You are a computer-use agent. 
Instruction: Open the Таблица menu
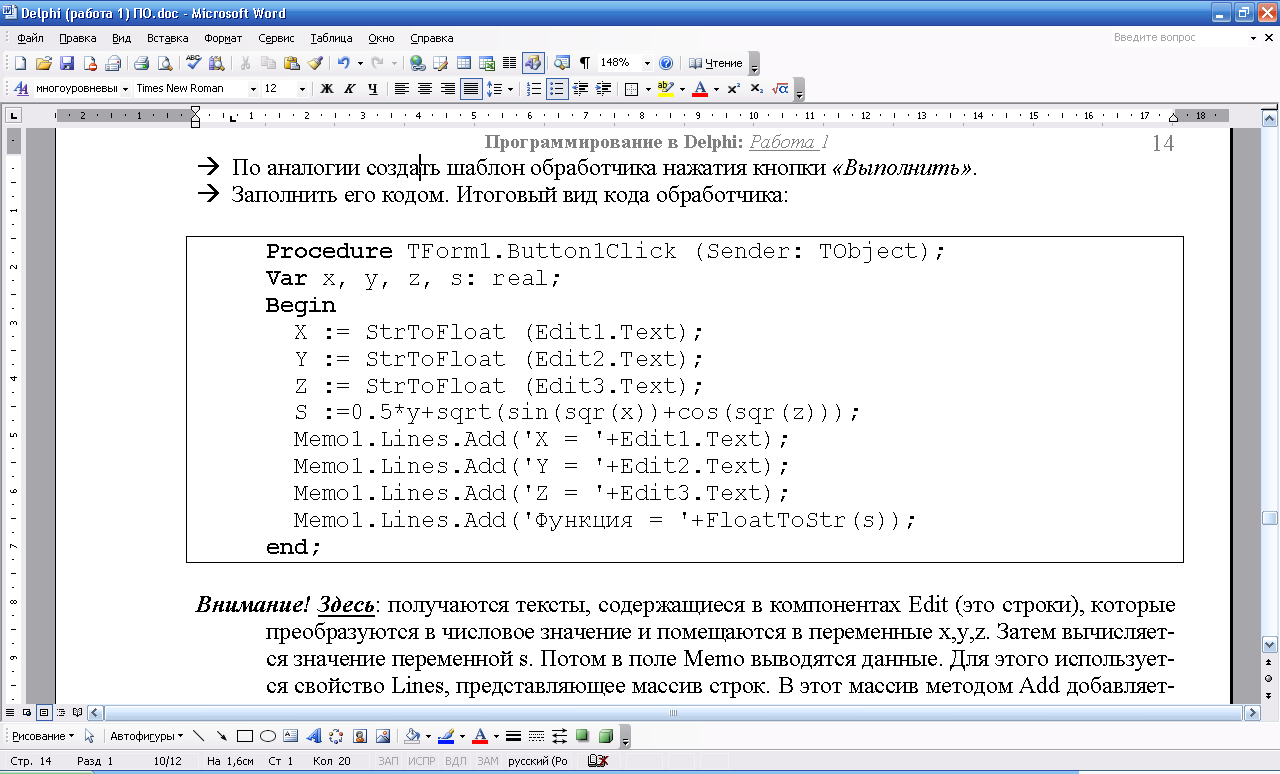tap(331, 38)
